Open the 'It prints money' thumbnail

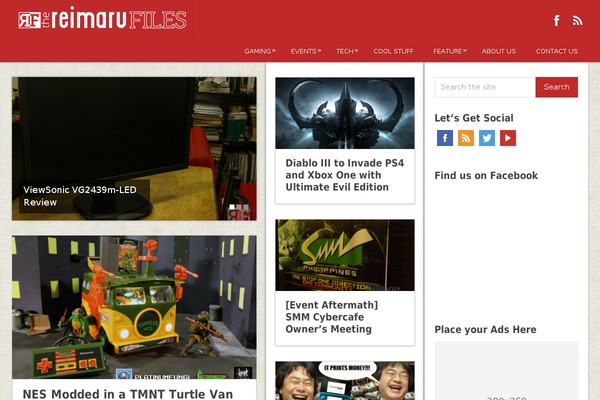click(x=345, y=380)
